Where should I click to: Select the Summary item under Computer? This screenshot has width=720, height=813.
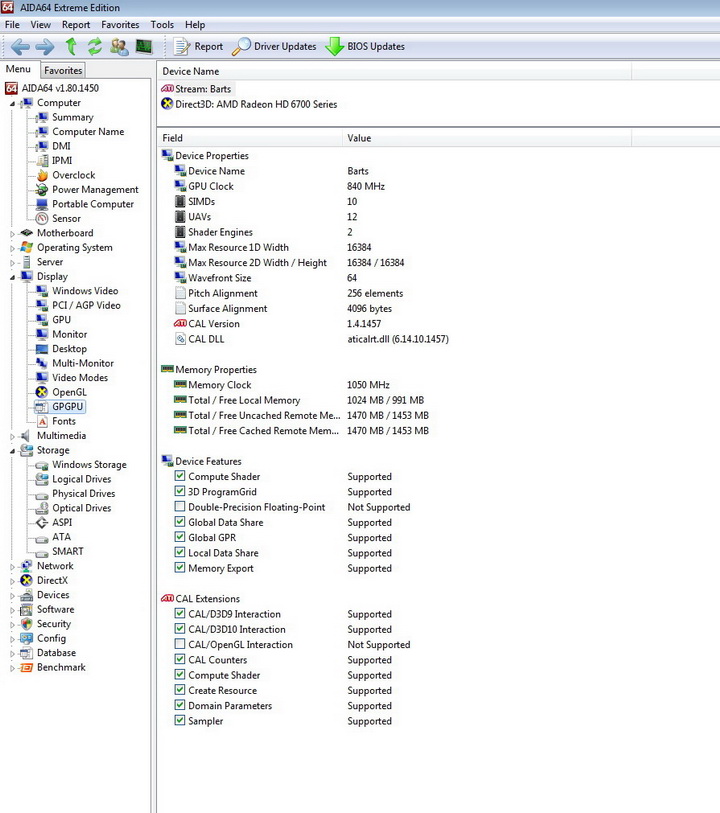click(x=73, y=117)
